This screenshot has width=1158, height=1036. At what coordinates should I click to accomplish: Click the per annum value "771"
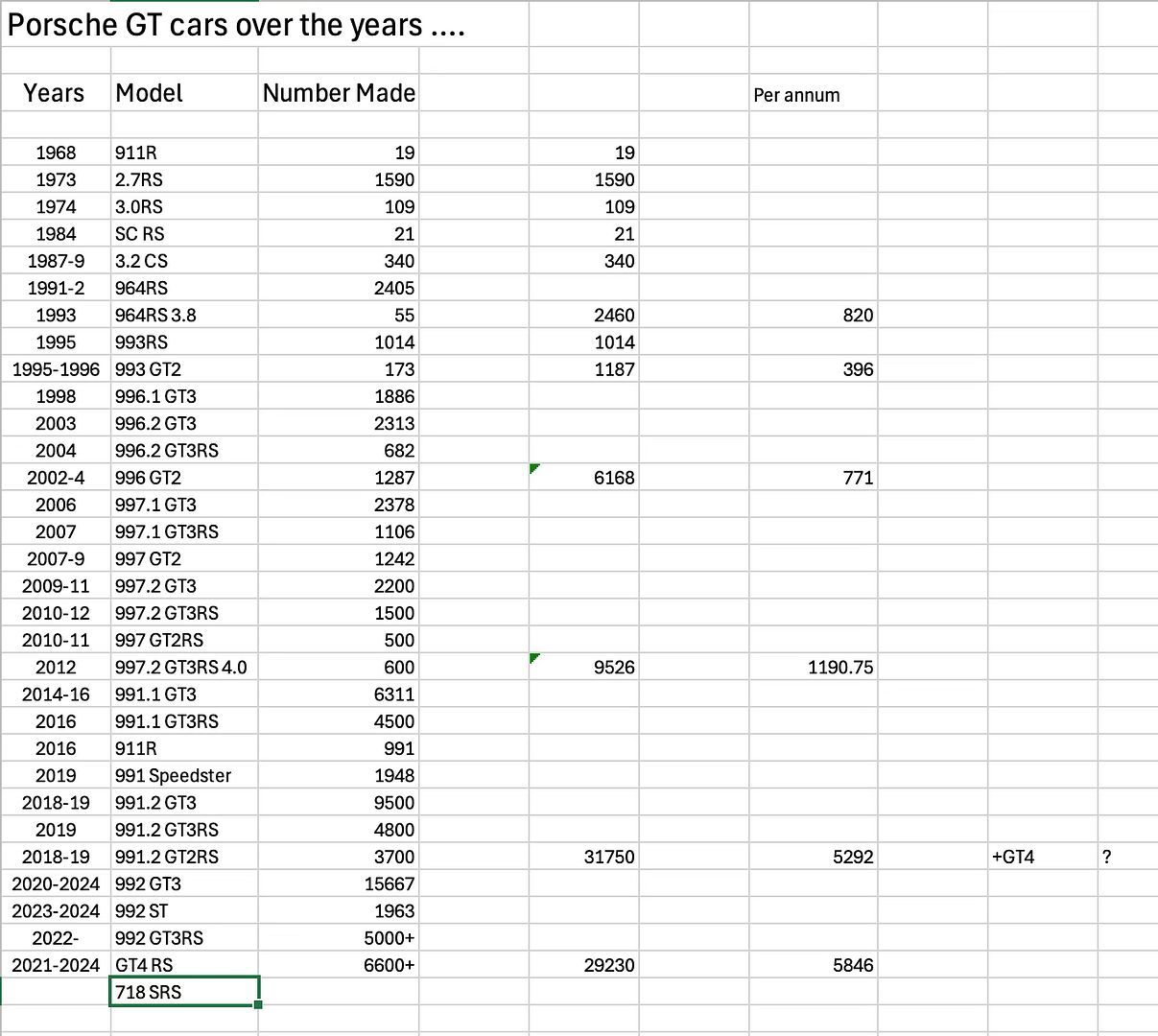pyautogui.click(x=814, y=478)
